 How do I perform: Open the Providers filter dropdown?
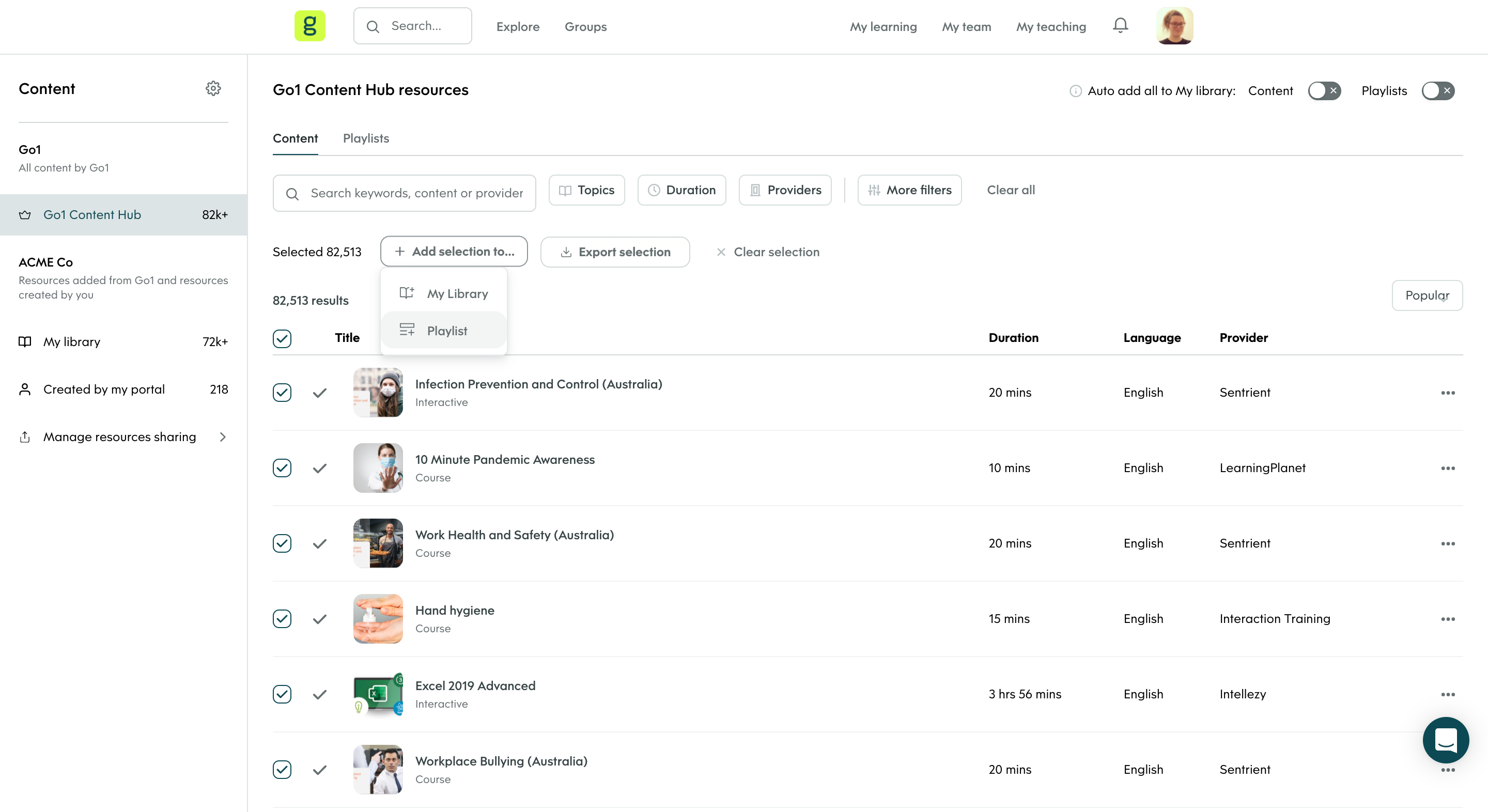785,190
